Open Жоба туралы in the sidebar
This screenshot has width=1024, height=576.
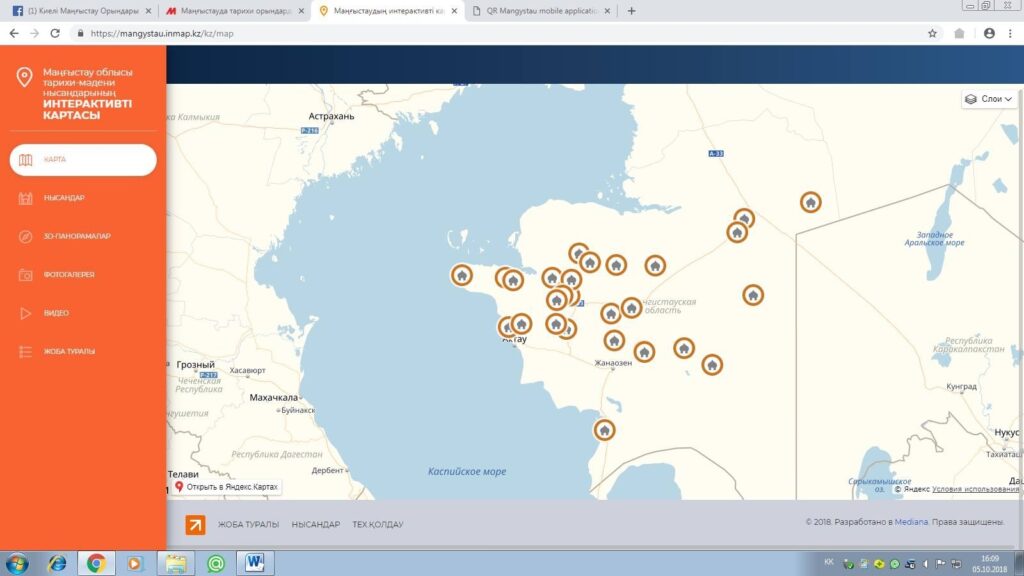click(x=69, y=351)
